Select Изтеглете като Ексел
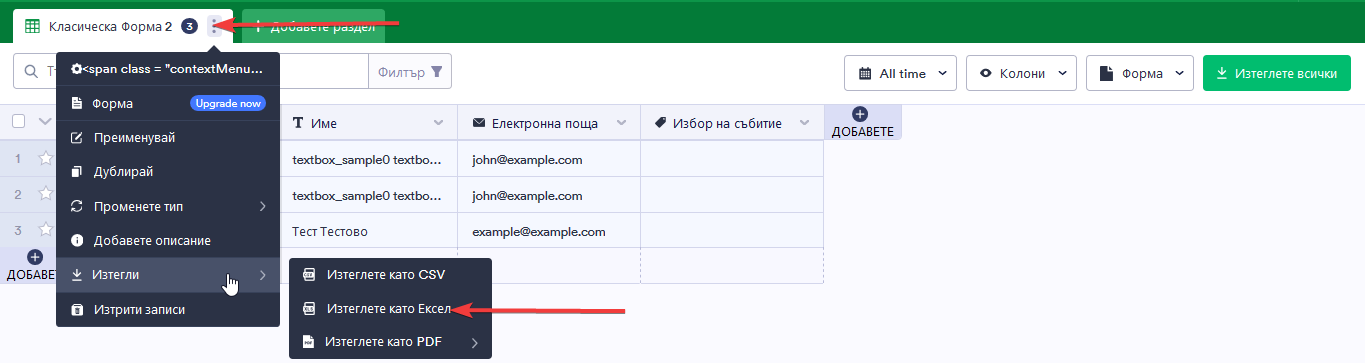 click(x=390, y=309)
